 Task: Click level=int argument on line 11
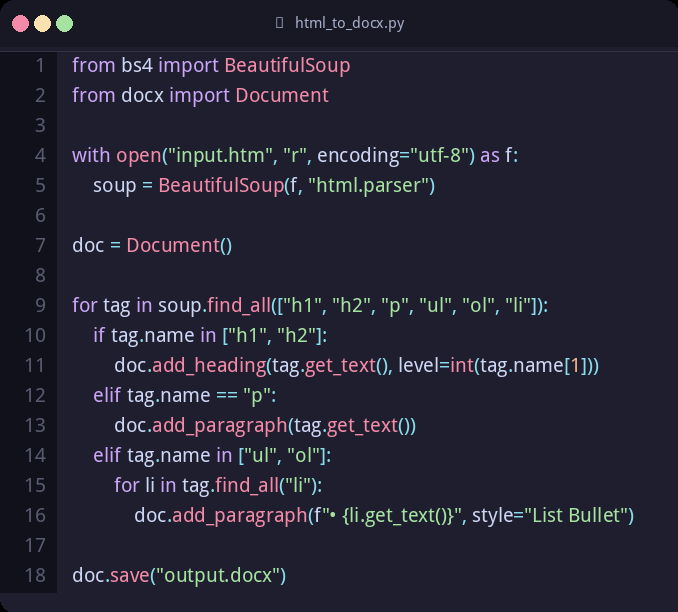click(436, 366)
